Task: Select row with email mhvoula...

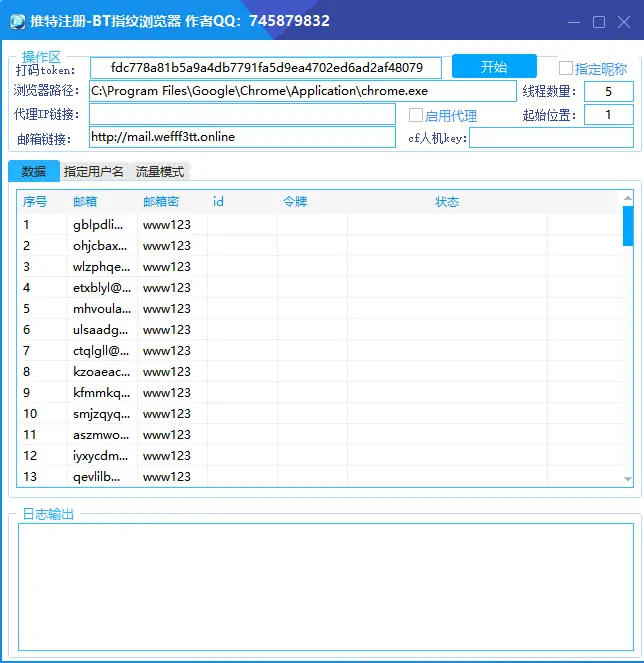Action: [x=321, y=309]
